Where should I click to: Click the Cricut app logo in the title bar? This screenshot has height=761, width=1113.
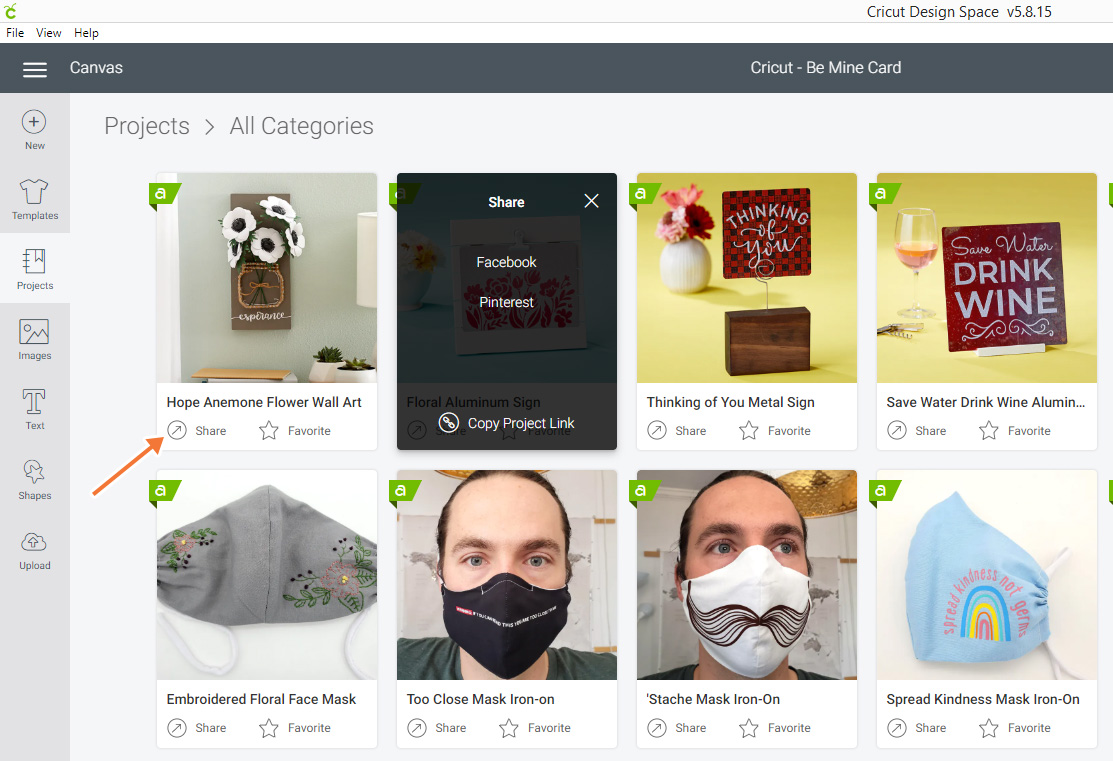10,11
